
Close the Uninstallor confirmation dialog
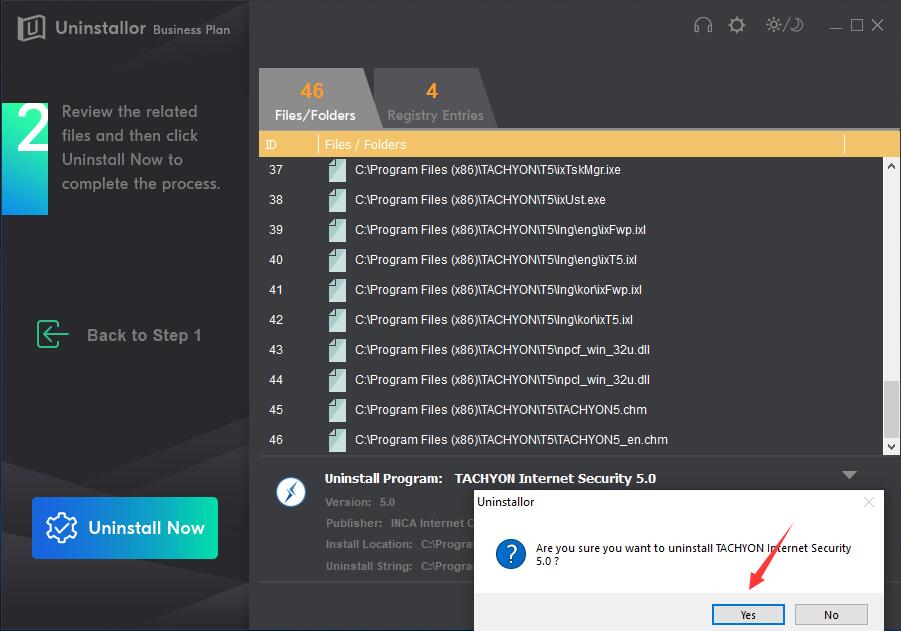point(869,502)
